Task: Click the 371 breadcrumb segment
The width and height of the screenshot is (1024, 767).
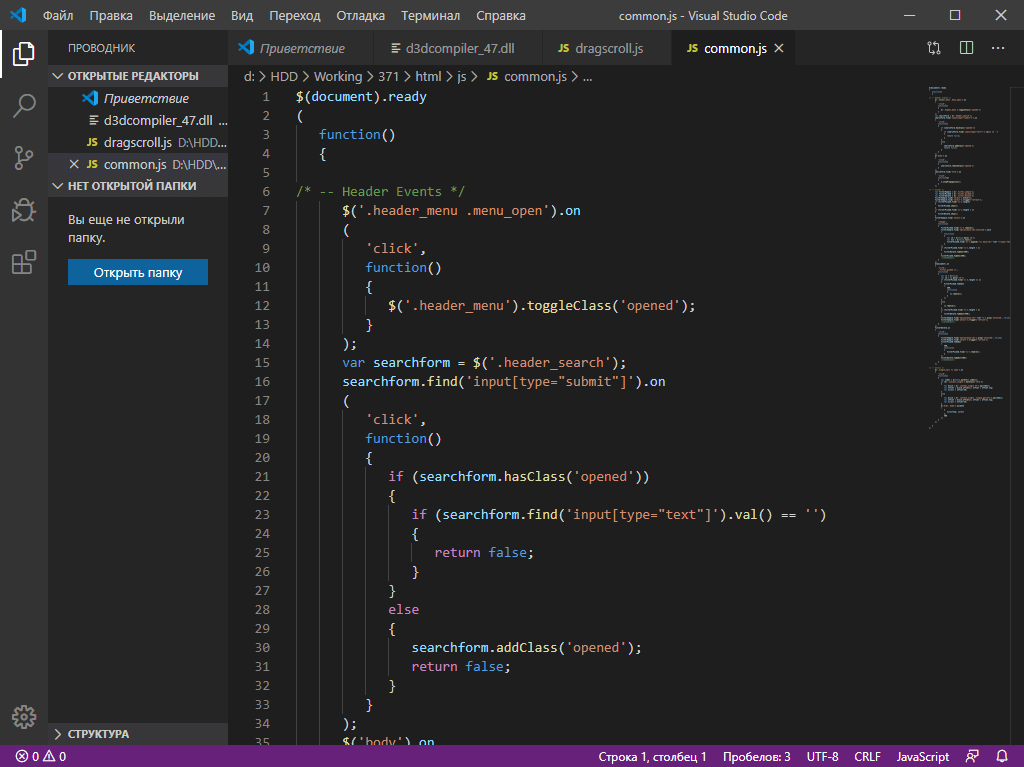Action: [388, 76]
